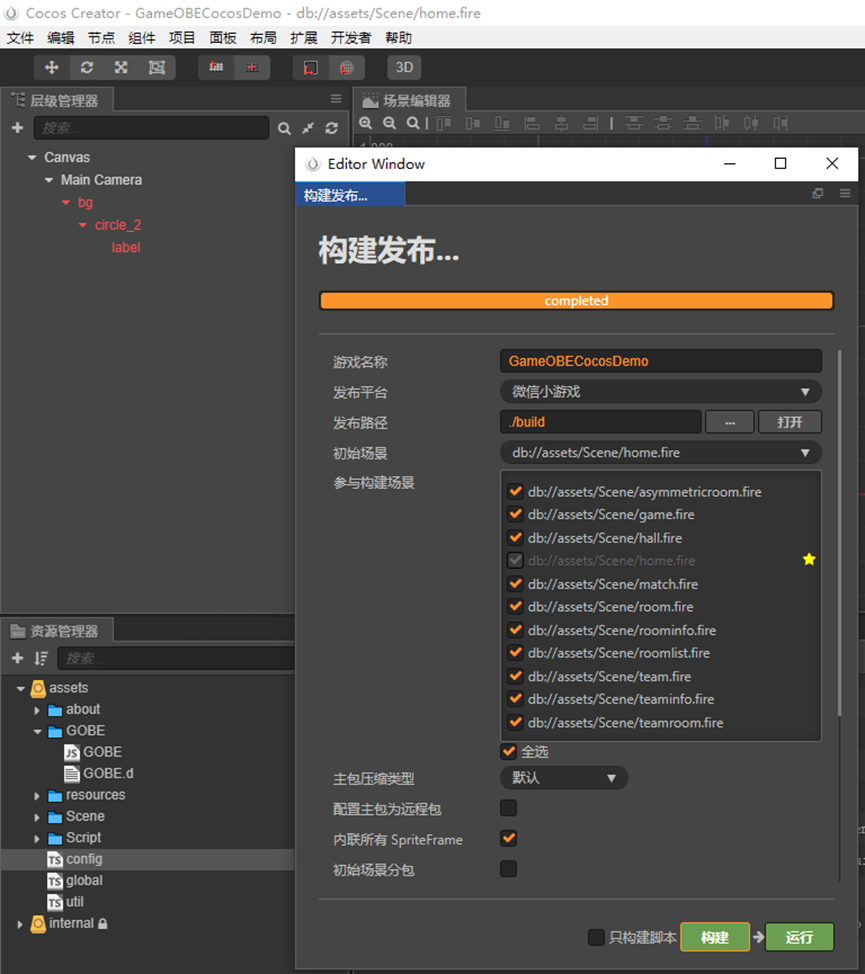Select the rect transform tool

click(x=156, y=67)
